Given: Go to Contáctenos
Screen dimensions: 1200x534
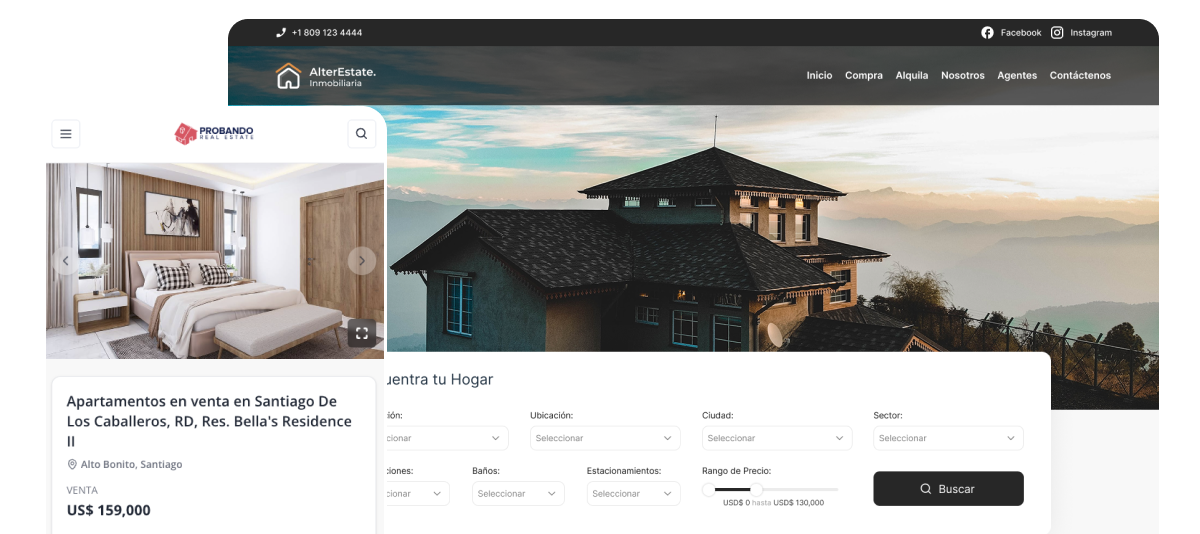Looking at the screenshot, I should click(1080, 76).
